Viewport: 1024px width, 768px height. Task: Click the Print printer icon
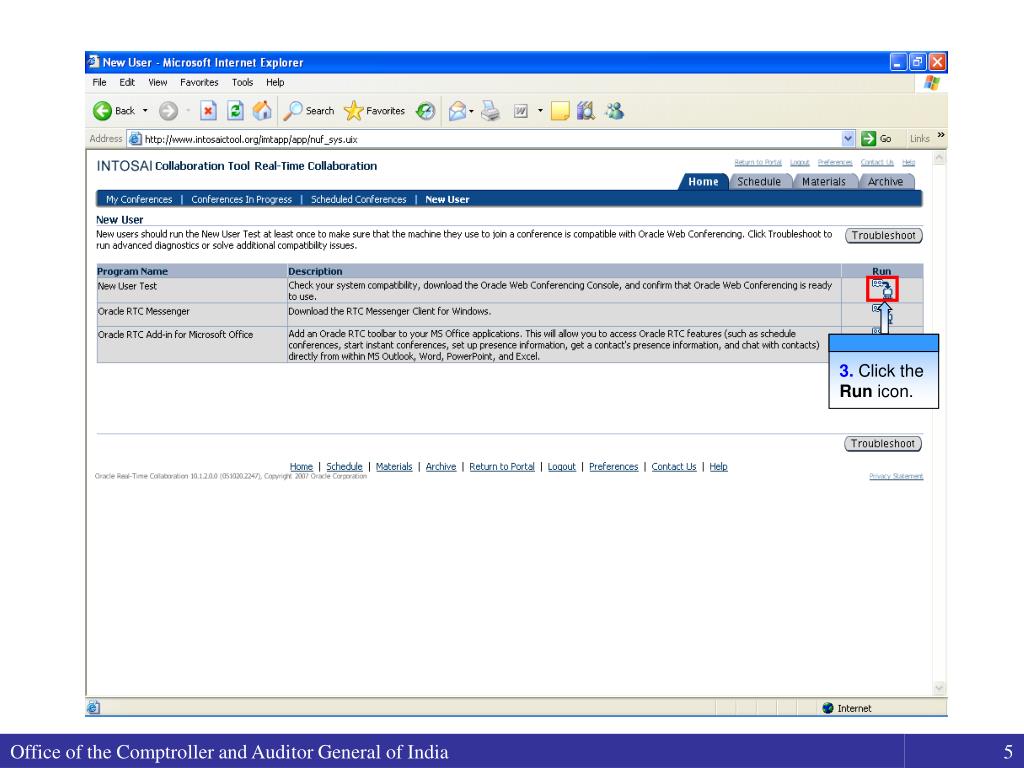click(x=490, y=111)
